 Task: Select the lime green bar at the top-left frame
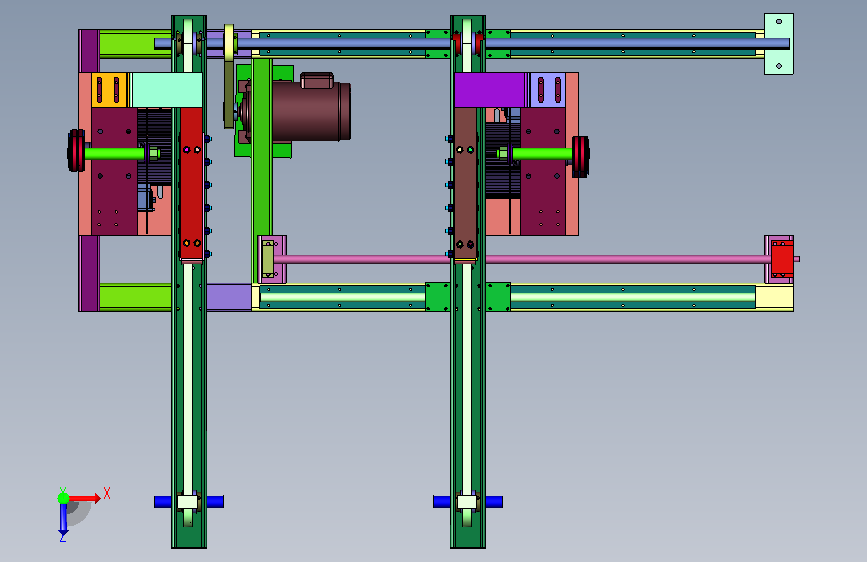click(x=135, y=44)
